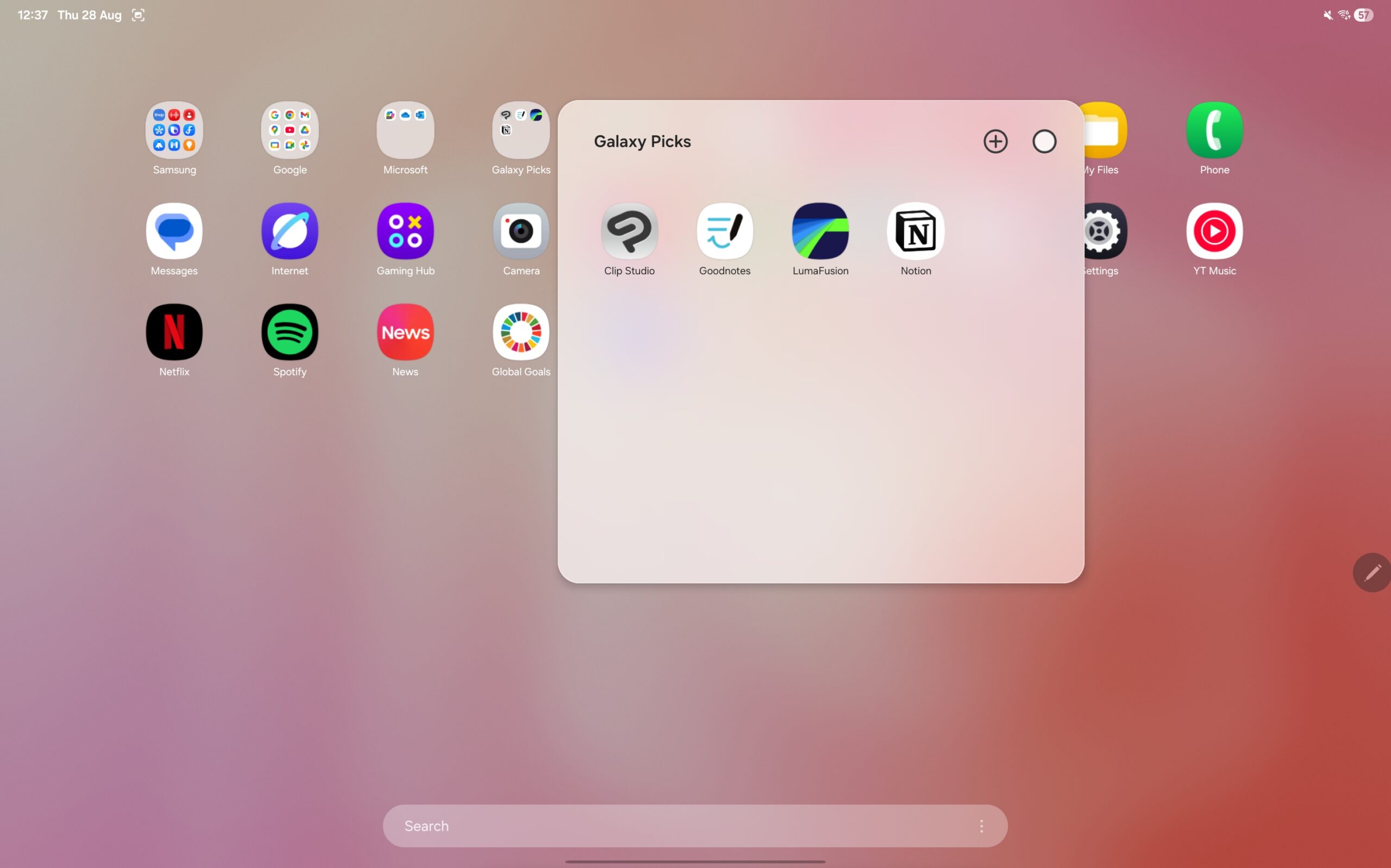Launch the Netflix app

tap(174, 332)
